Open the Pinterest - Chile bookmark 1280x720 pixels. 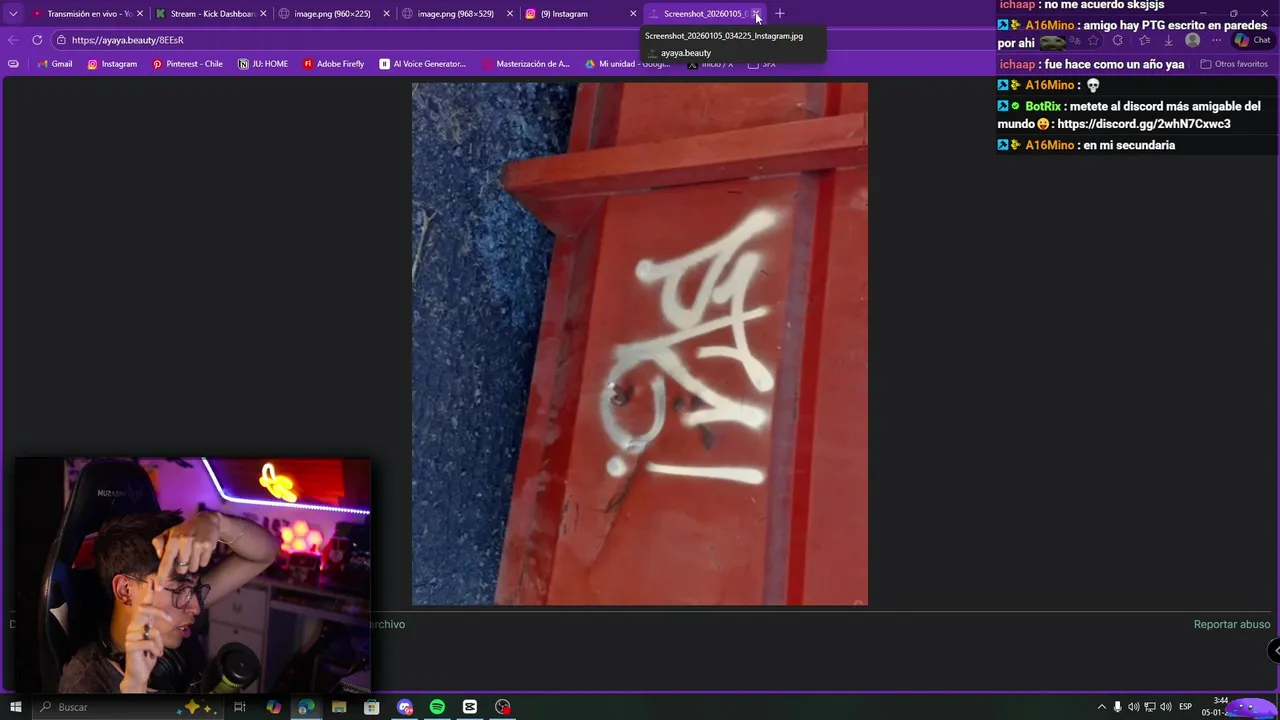pyautogui.click(x=188, y=64)
